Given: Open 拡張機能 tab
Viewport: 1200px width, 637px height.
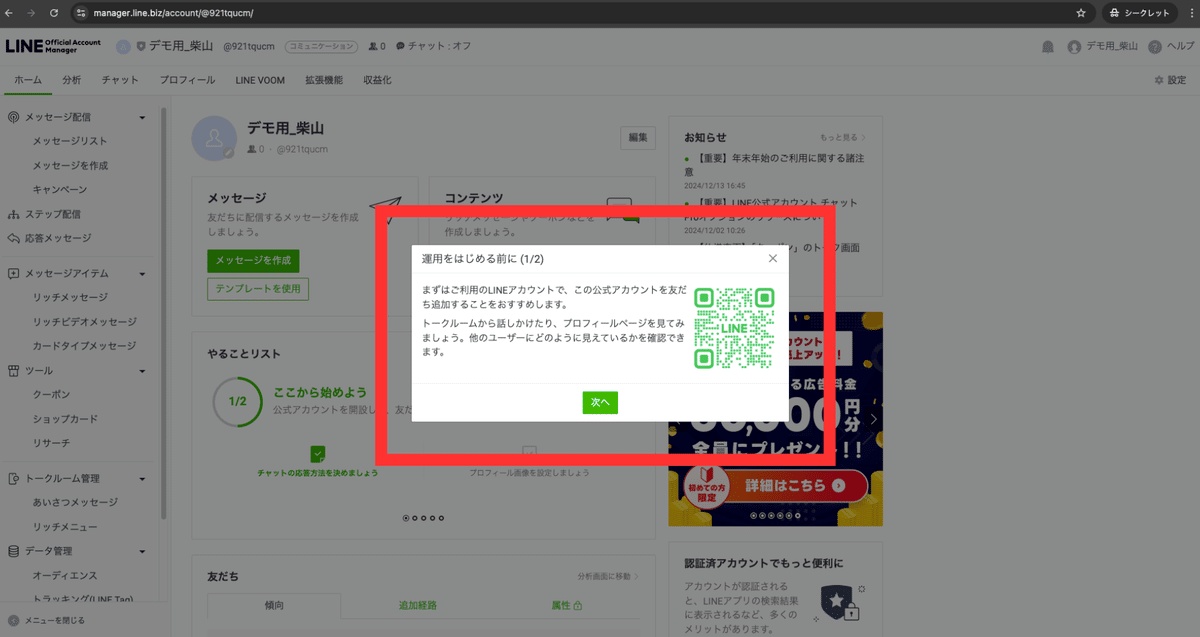Looking at the screenshot, I should tap(324, 80).
